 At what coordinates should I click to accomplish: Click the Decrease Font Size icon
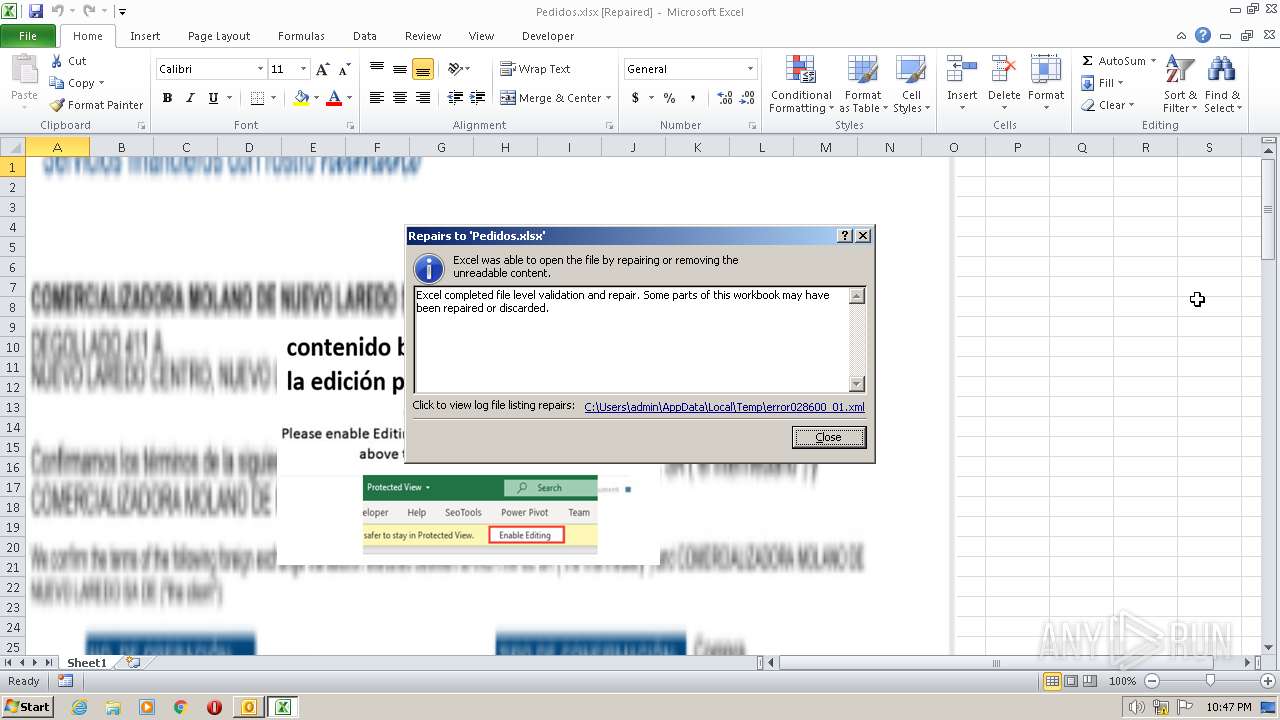point(344,69)
